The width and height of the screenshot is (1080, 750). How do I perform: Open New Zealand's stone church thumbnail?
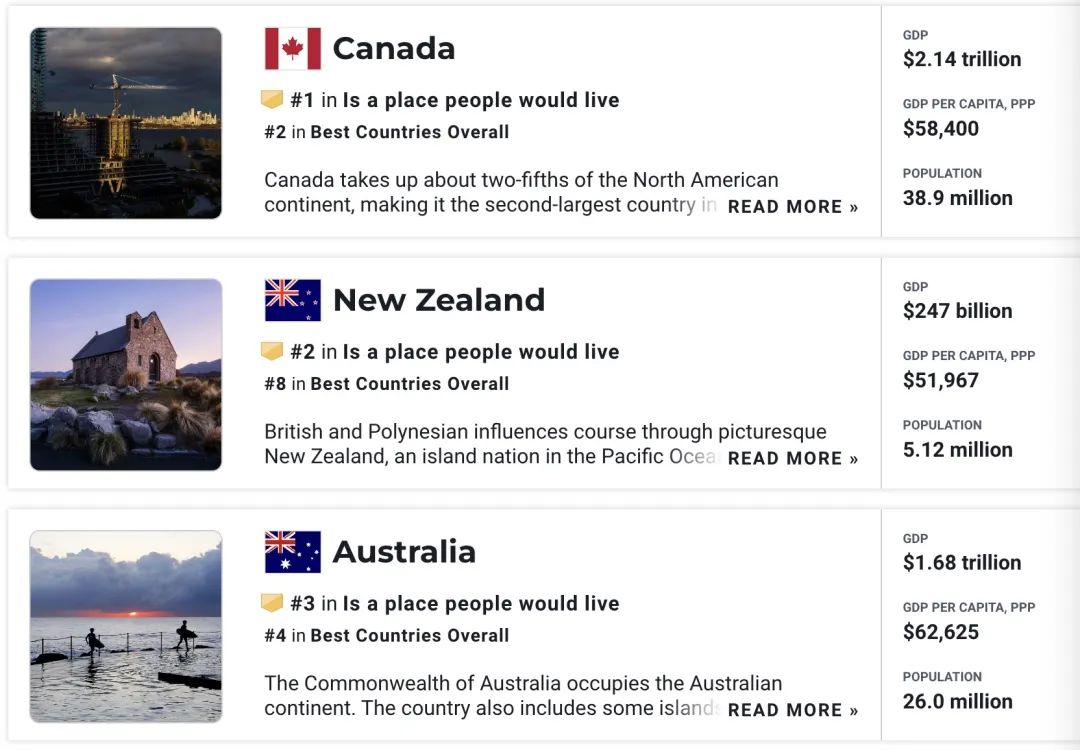(126, 375)
